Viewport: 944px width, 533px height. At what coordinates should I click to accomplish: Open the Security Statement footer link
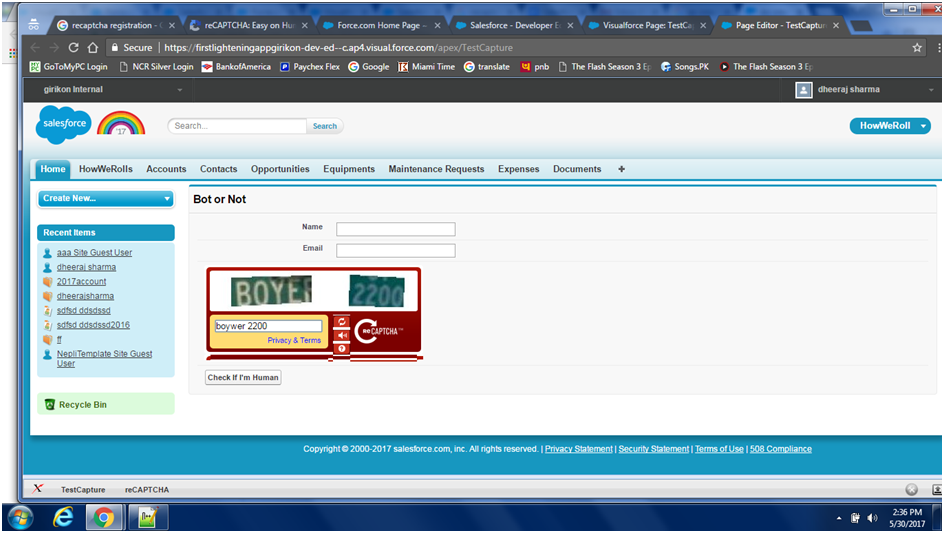(x=653, y=449)
